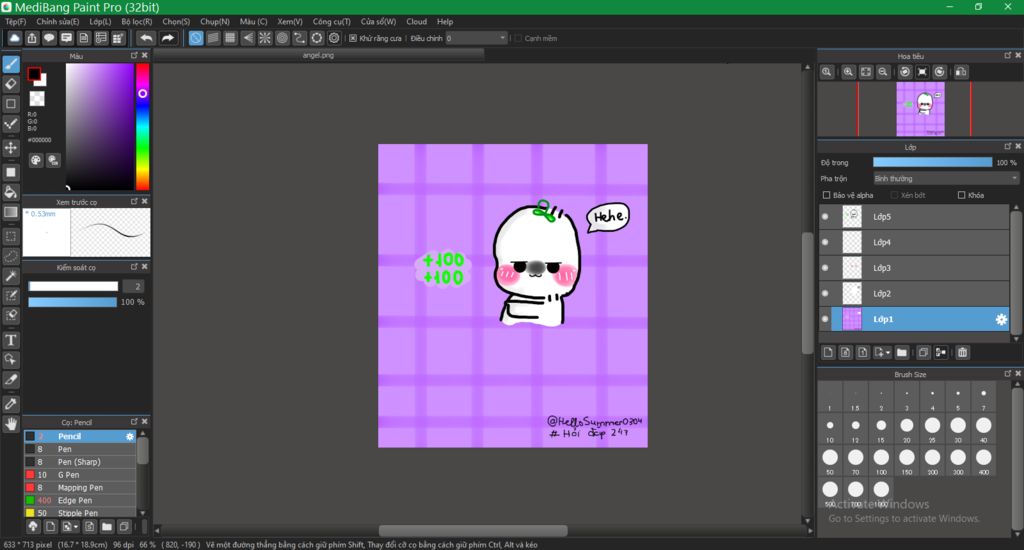Viewport: 1024px width, 550px height.
Task: Open Pha trộn blend mode dropdown
Action: point(946,178)
